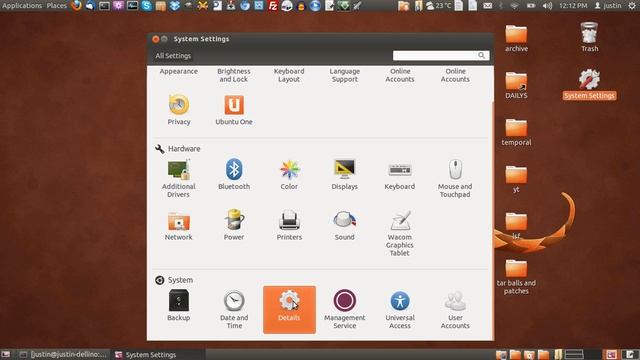
Task: Open Color settings
Action: [x=289, y=174]
